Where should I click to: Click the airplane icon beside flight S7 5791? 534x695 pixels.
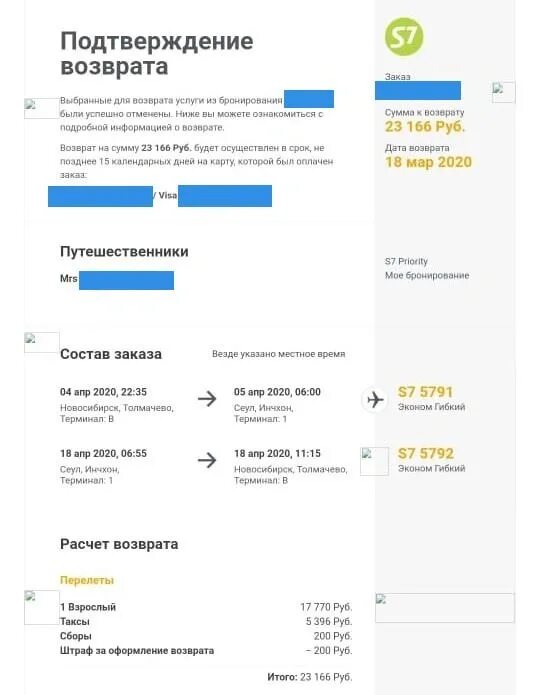click(x=375, y=399)
